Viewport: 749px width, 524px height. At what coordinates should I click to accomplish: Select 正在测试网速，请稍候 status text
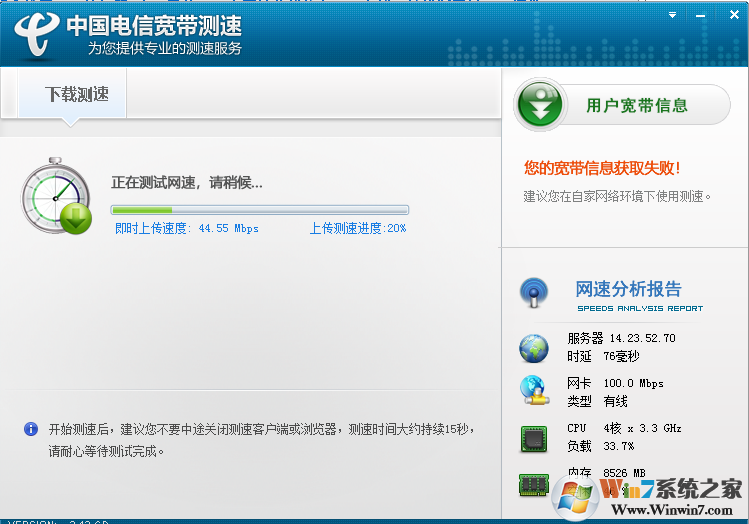click(187, 182)
